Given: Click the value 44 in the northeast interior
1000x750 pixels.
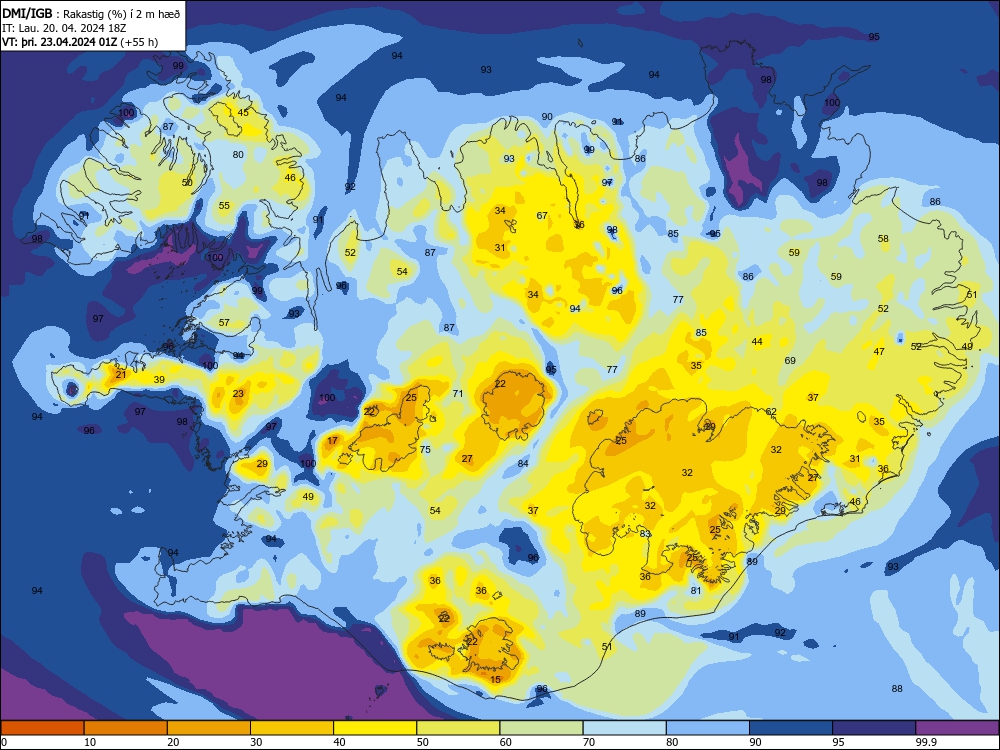Looking at the screenshot, I should tap(757, 342).
